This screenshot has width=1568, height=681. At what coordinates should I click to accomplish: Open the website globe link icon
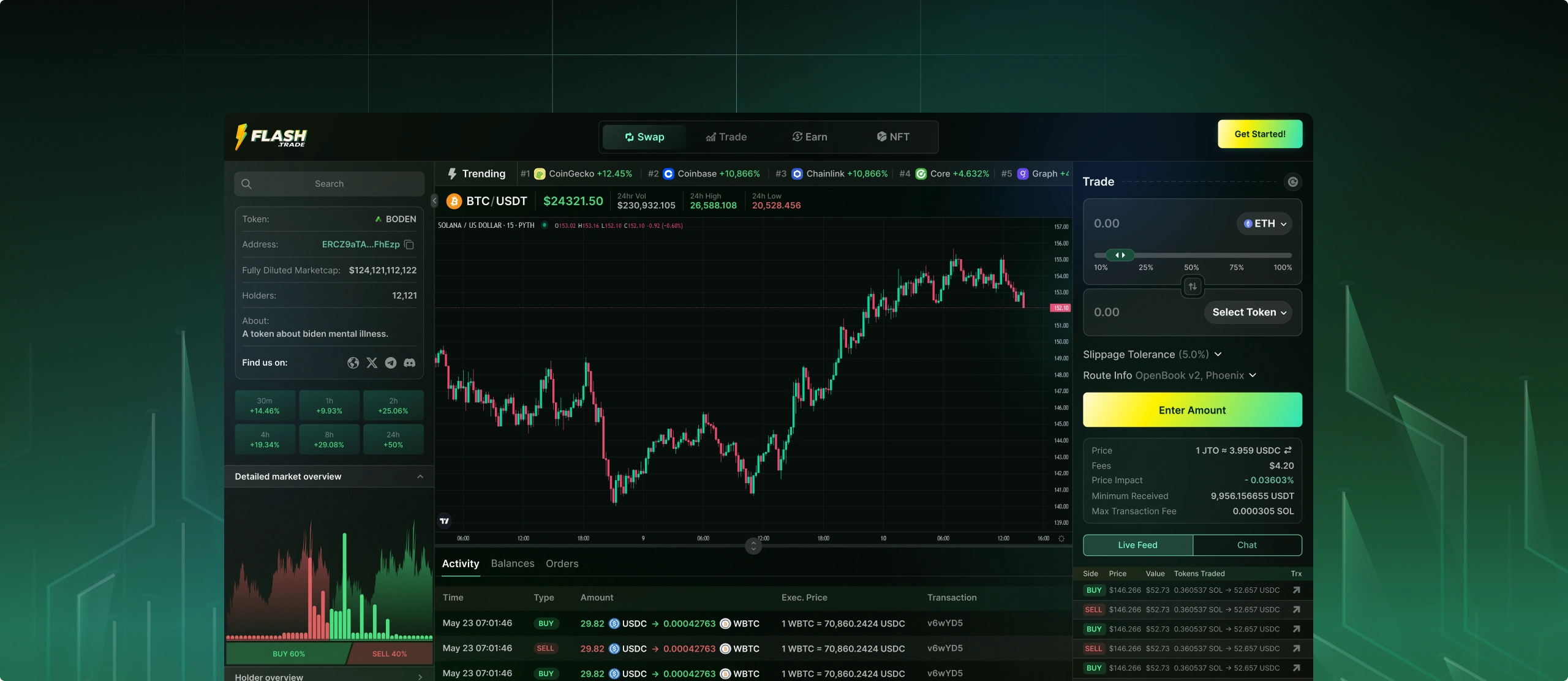click(x=353, y=363)
